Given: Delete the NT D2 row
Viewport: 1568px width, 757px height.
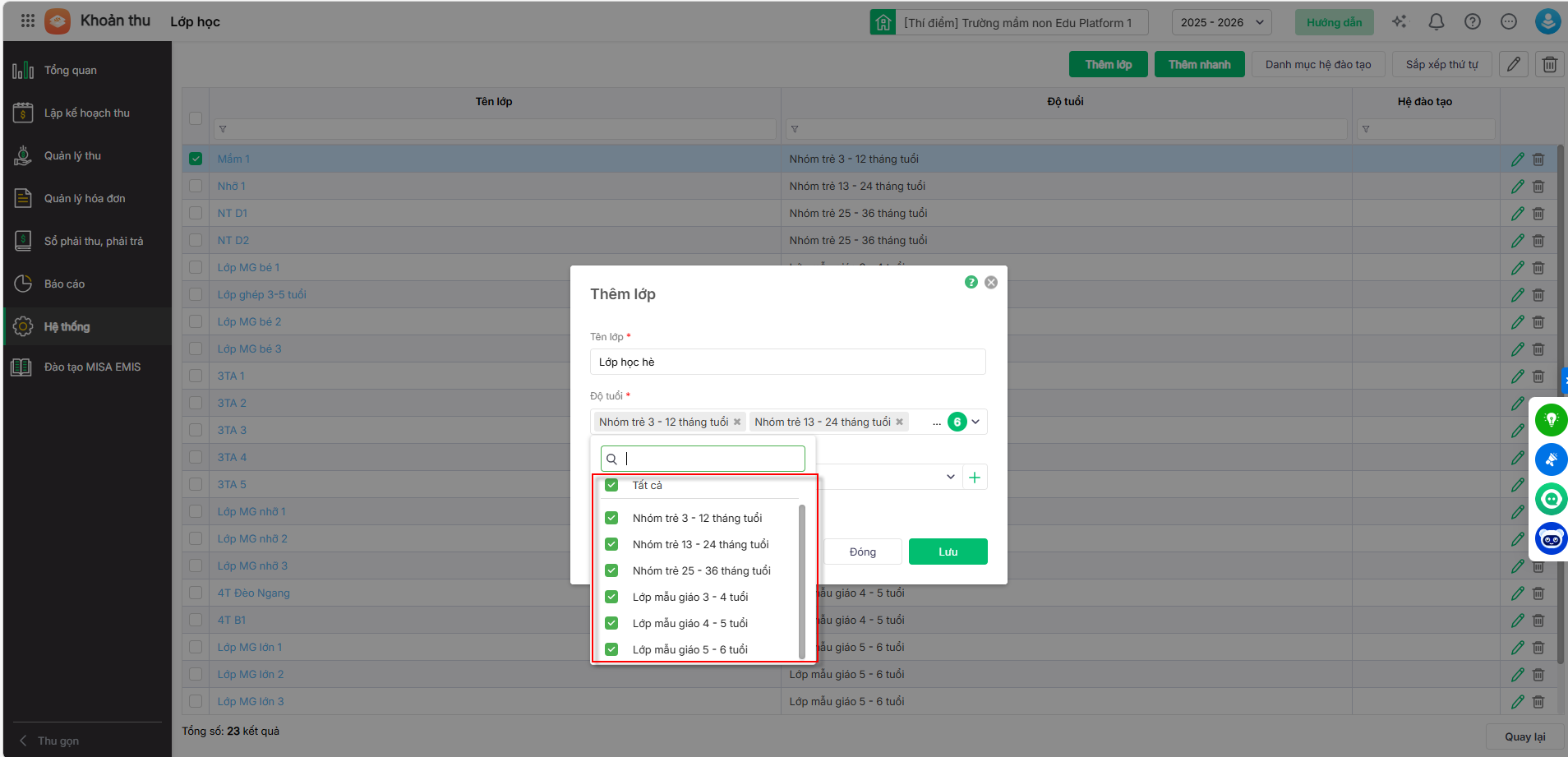Looking at the screenshot, I should tap(1538, 241).
